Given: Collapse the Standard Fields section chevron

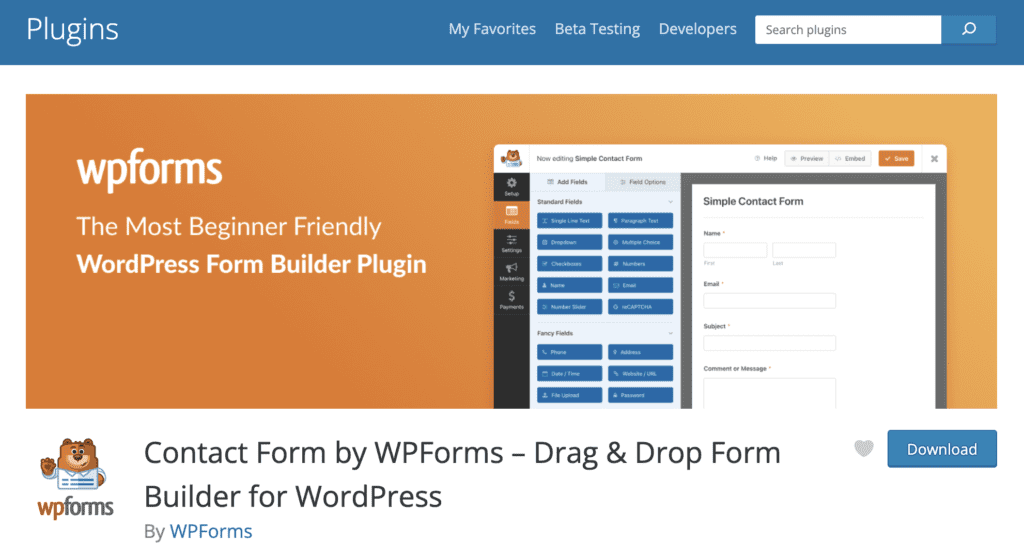Looking at the screenshot, I should click(x=671, y=202).
